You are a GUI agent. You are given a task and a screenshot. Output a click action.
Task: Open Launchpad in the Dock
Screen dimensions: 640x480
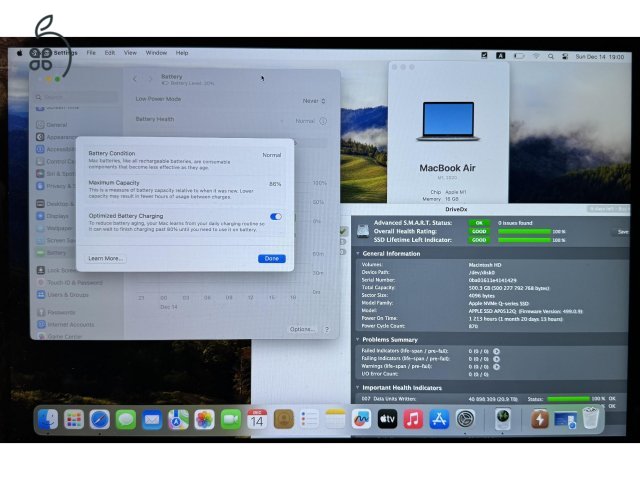[x=74, y=419]
